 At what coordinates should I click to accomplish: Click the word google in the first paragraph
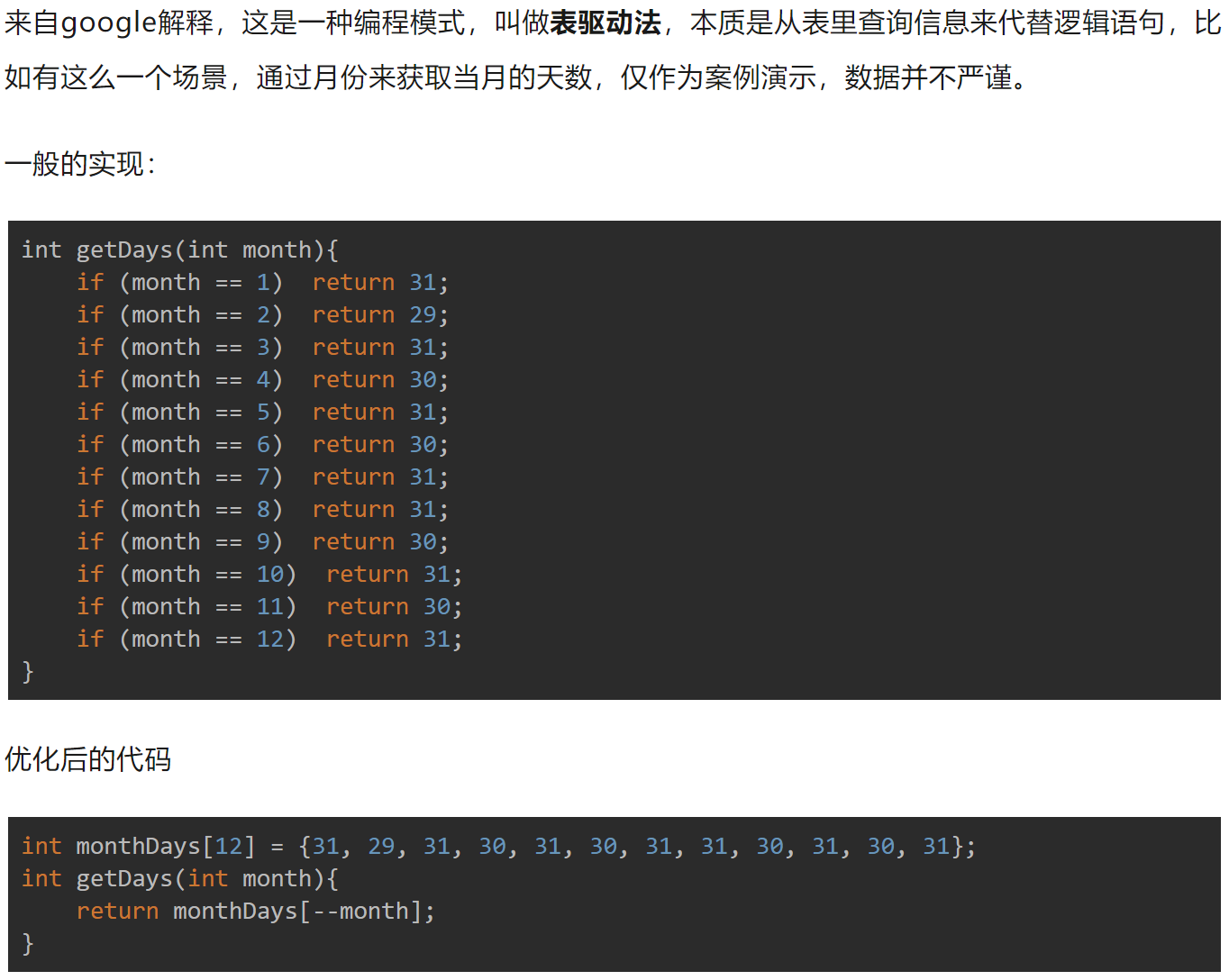(109, 23)
